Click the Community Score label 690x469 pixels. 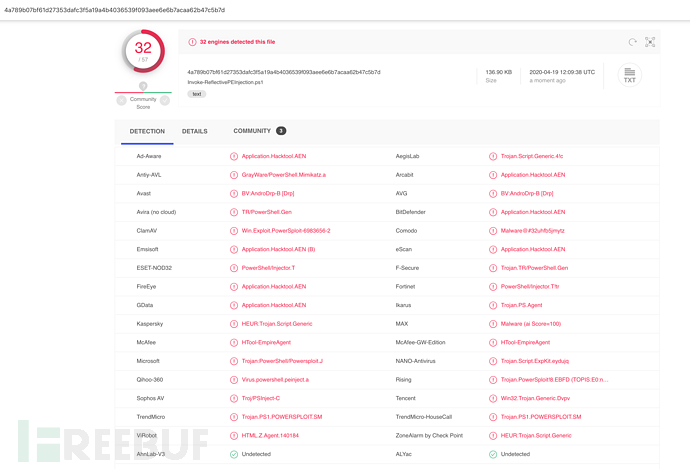(x=143, y=103)
